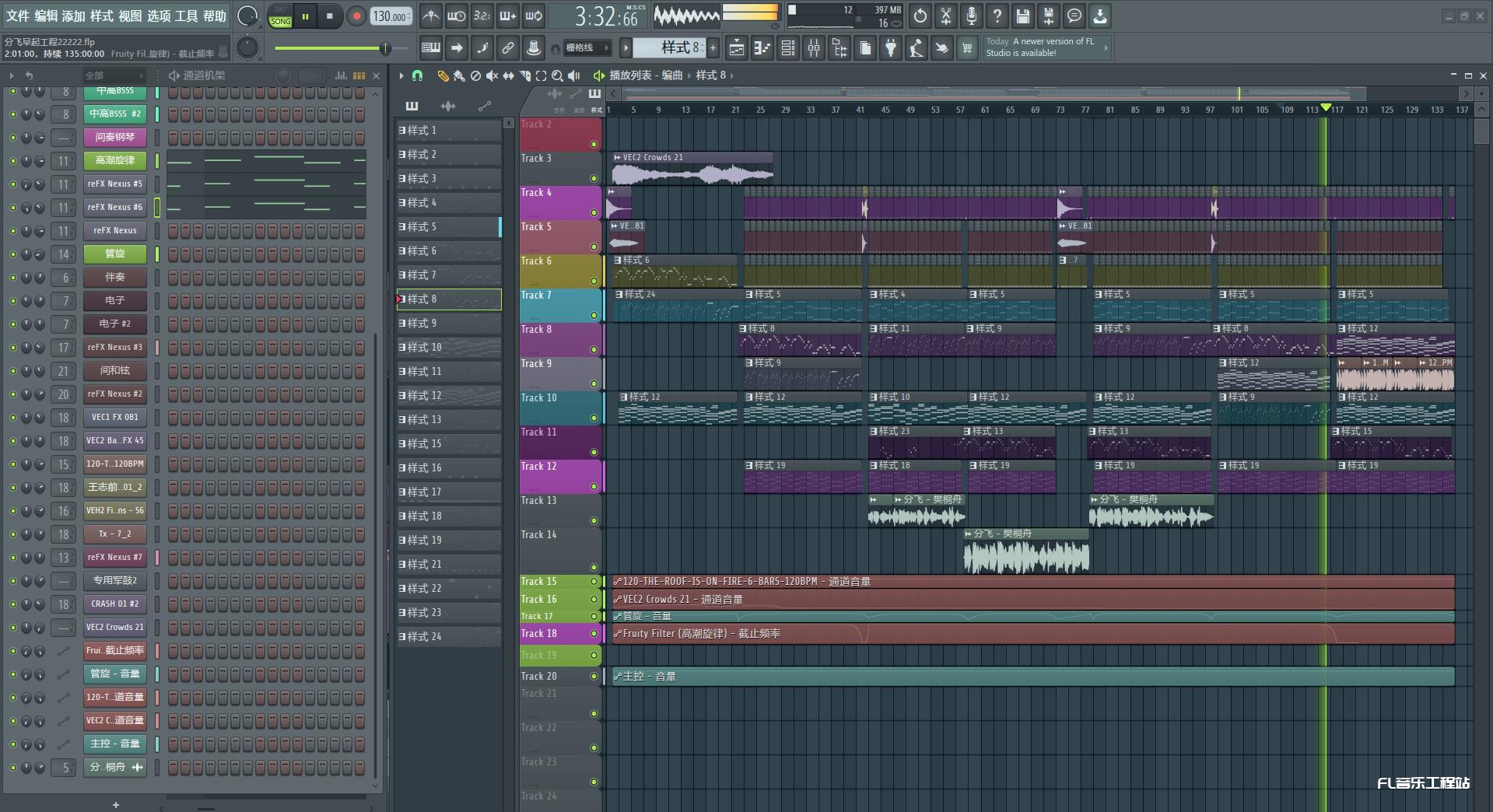Click the 间奏钢琴 channel button
Viewport: 1493px width, 812px height.
(x=115, y=138)
